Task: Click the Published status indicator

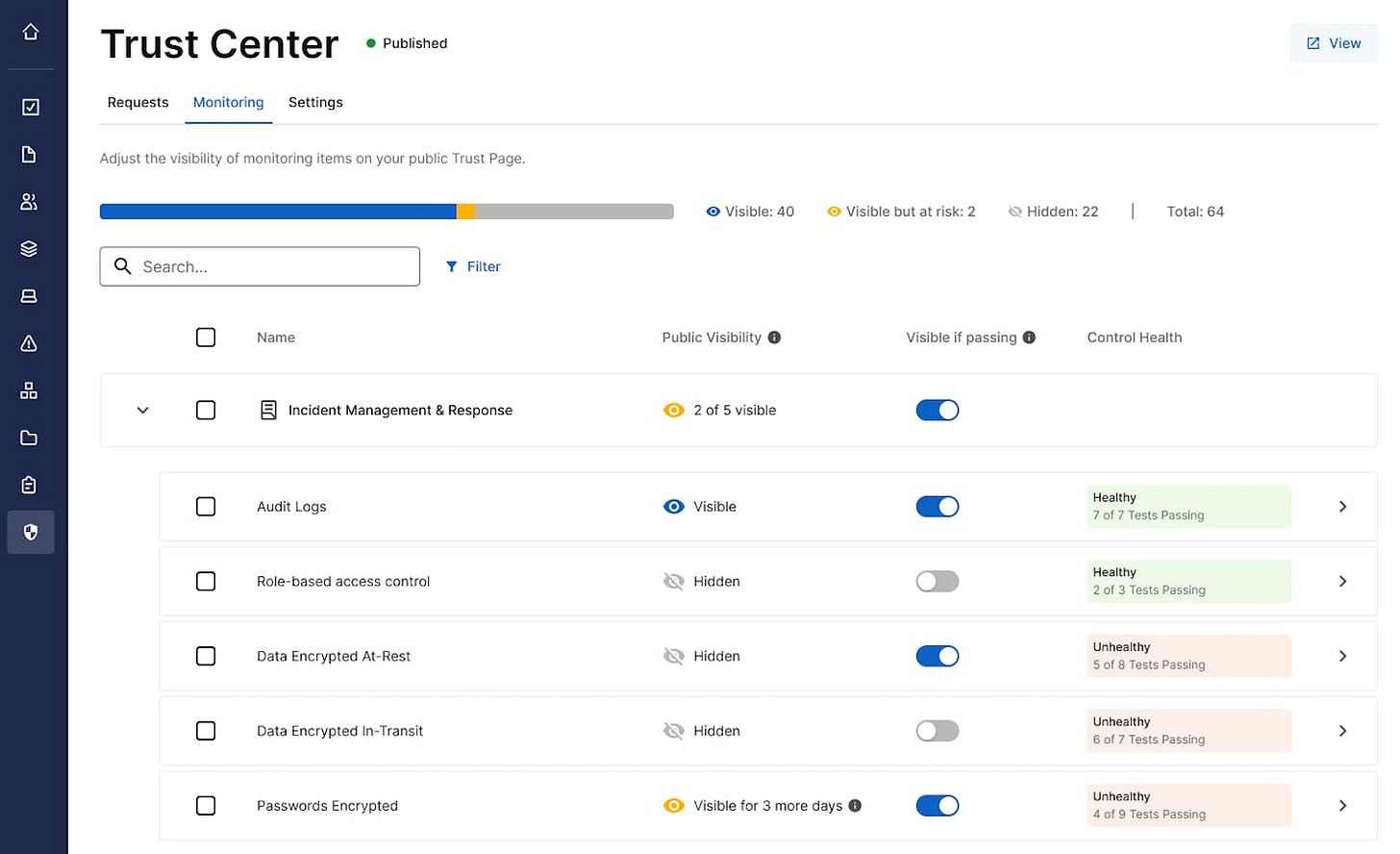Action: tap(407, 43)
